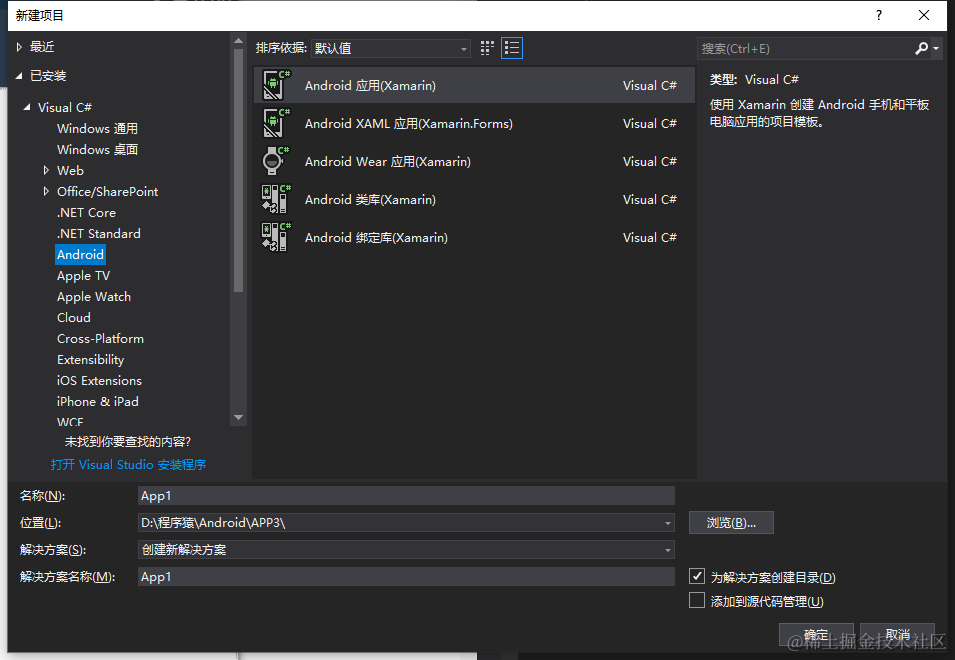Select Windows 桌面 category
The width and height of the screenshot is (955, 660).
pos(97,149)
